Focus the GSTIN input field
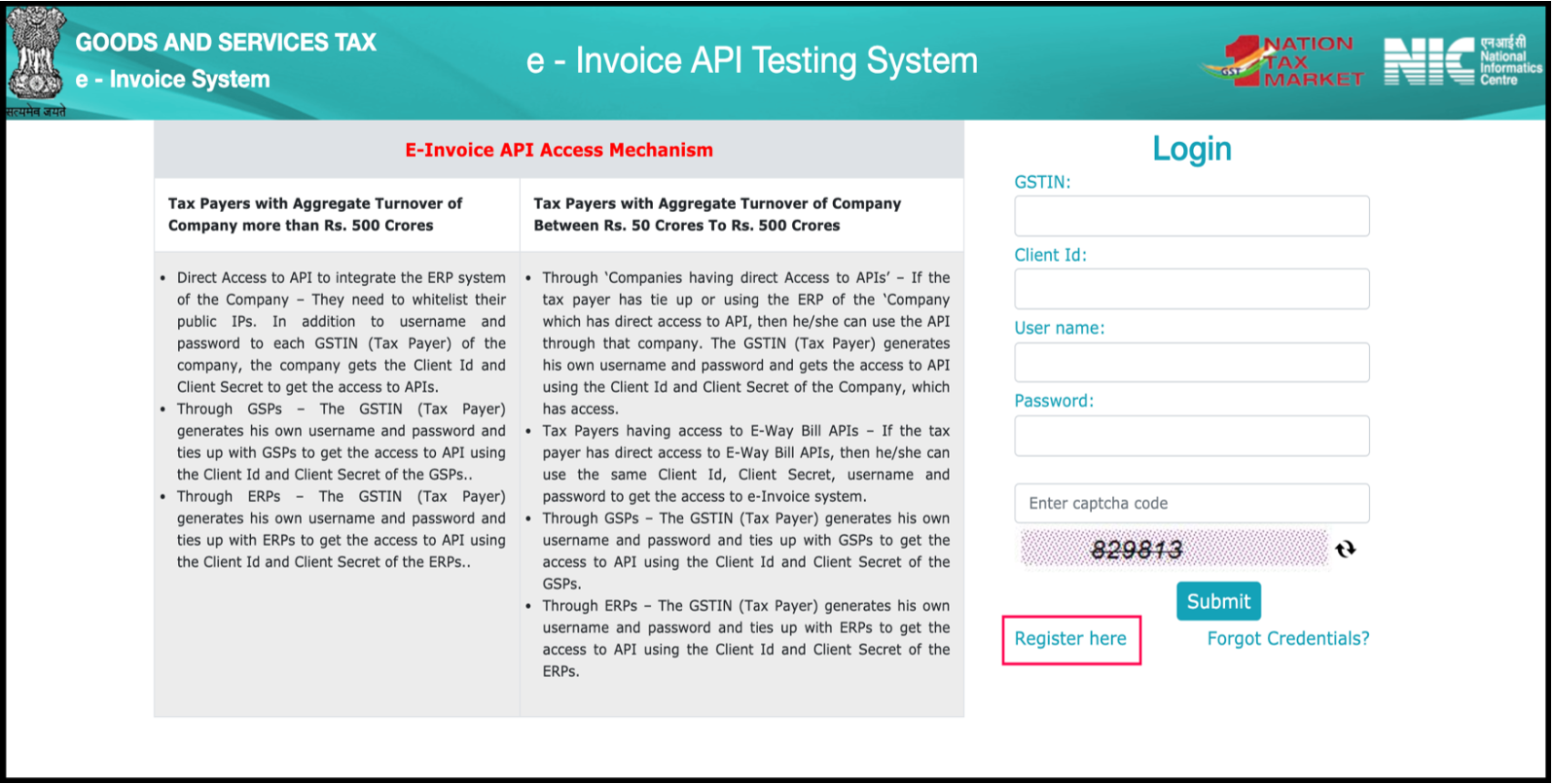This screenshot has height=784, width=1553. point(1192,216)
